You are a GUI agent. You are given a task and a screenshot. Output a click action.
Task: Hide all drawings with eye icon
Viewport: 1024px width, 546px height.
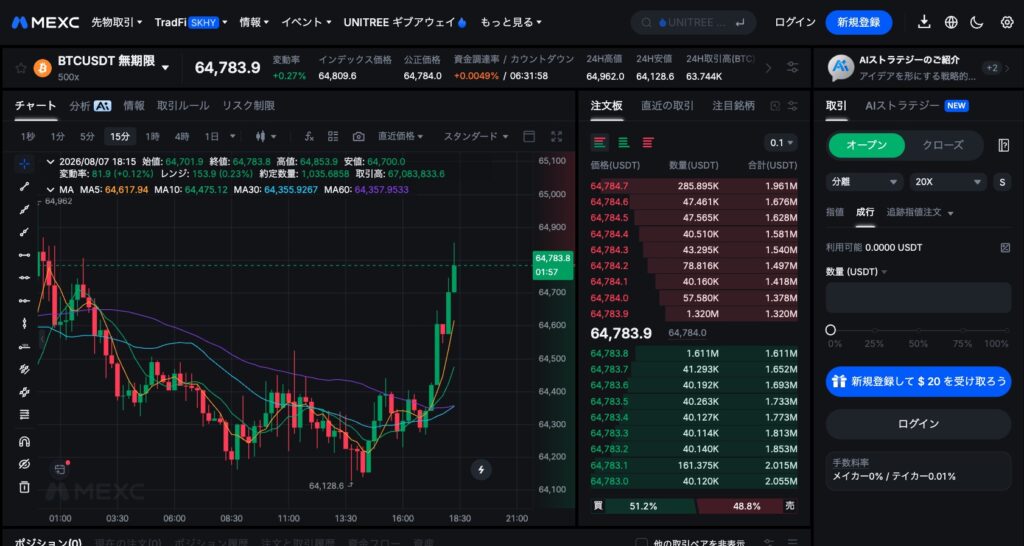click(x=24, y=464)
